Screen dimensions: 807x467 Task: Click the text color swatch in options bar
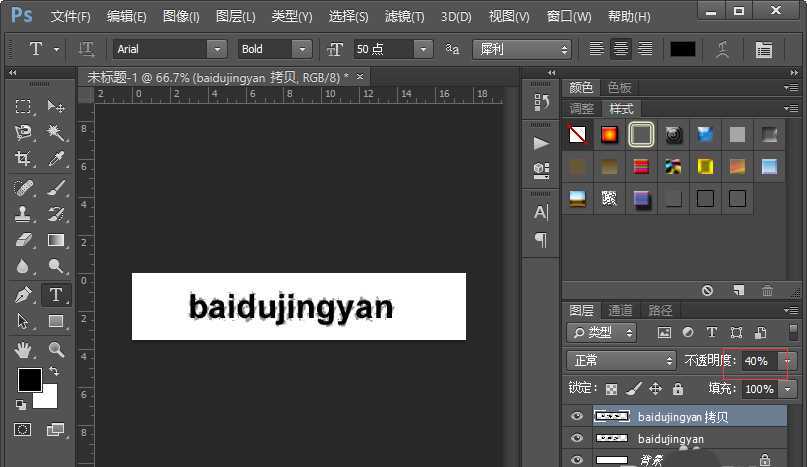coord(683,49)
